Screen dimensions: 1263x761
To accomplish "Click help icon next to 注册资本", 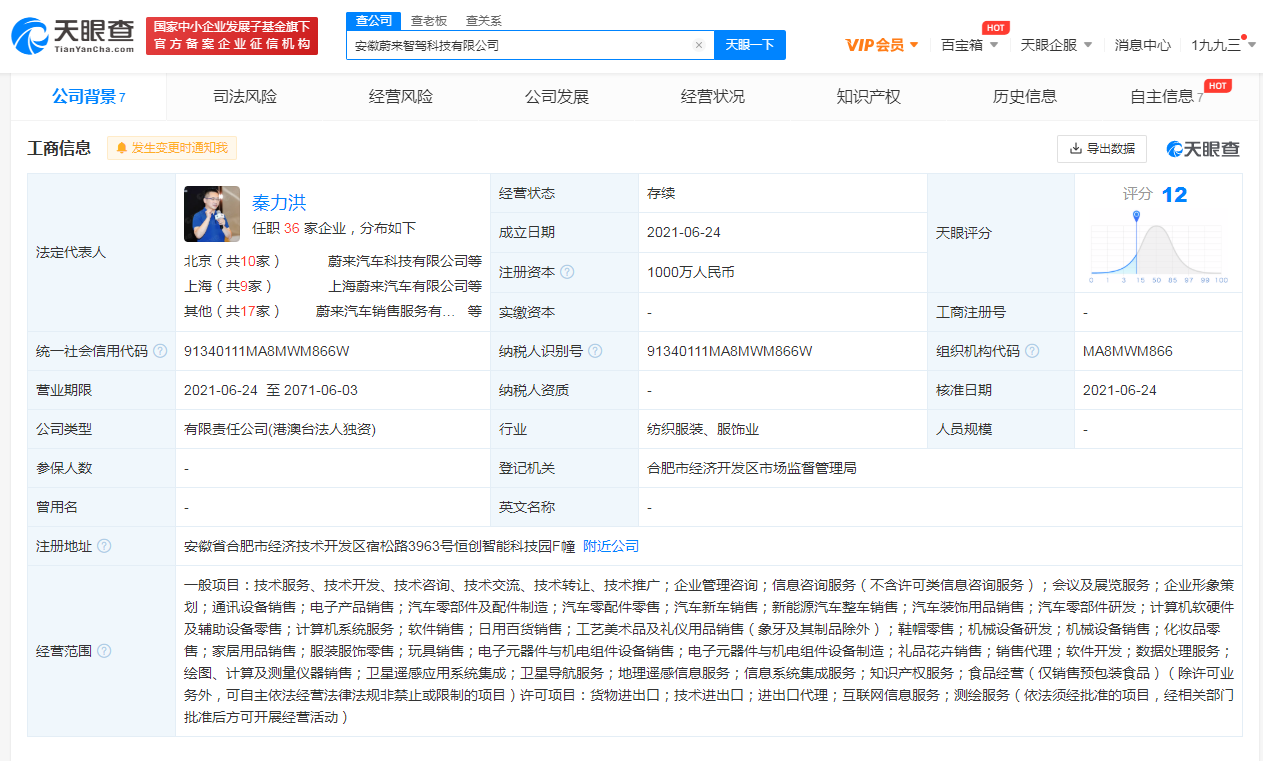I will [567, 272].
